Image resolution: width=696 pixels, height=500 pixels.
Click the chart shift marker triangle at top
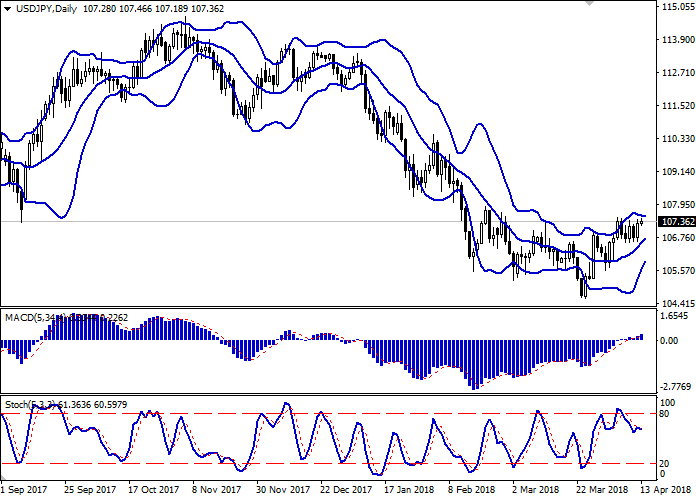tap(589, 3)
